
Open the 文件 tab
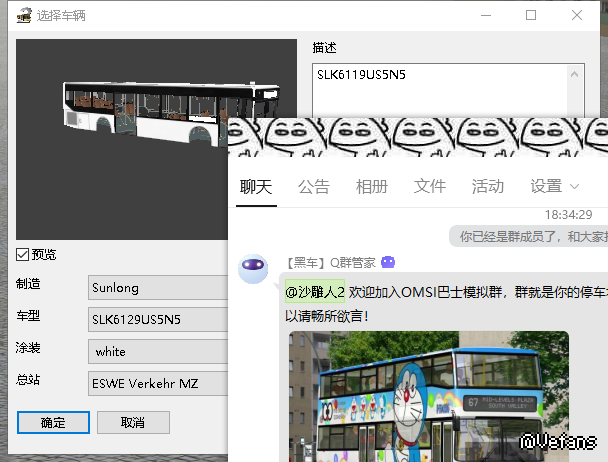point(430,187)
